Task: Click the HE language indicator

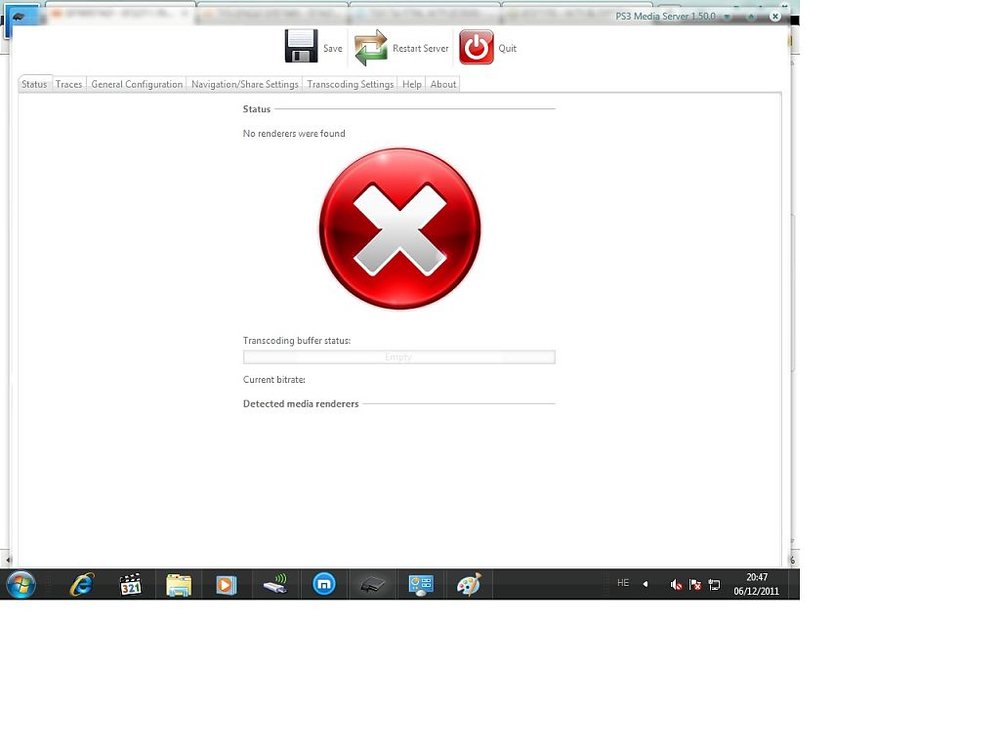Action: (623, 583)
